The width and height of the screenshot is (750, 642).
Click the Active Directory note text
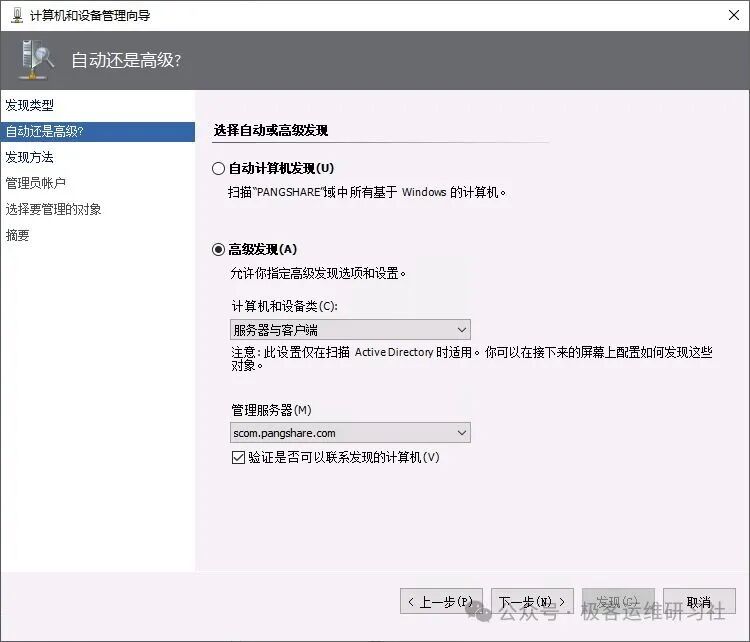[472, 359]
